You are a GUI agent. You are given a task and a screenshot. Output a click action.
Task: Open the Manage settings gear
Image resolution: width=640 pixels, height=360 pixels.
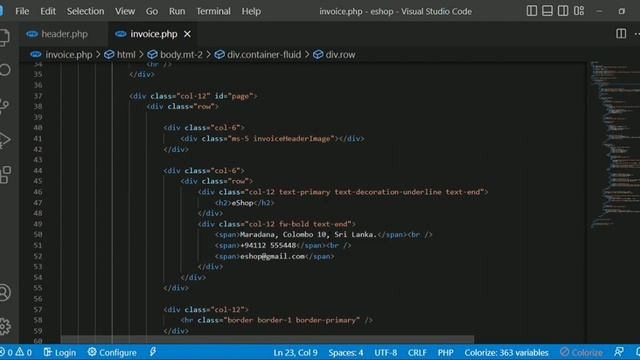5,326
